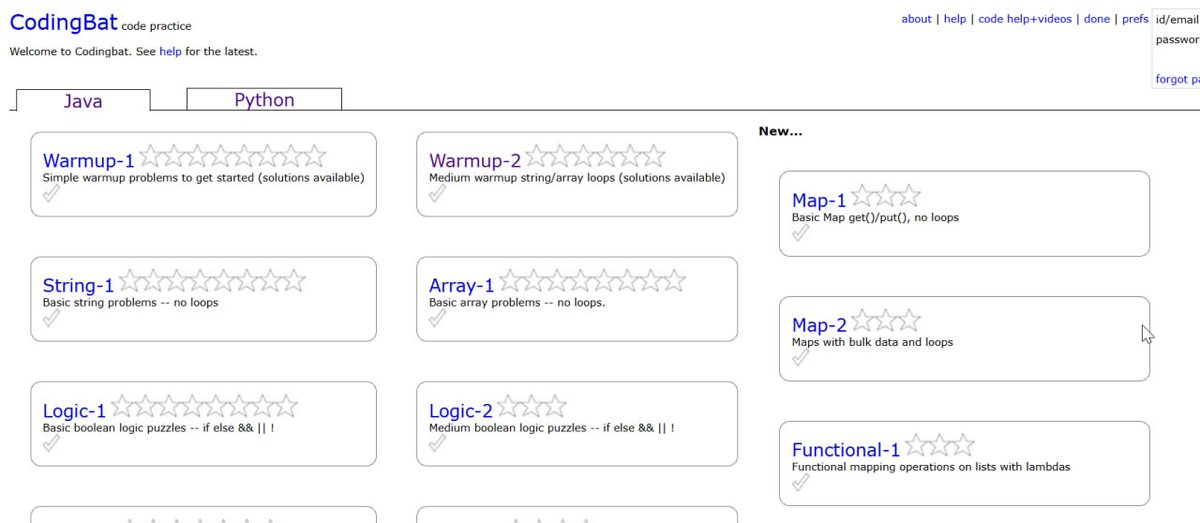Click 'Medium boolean logic puzzles' description

click(552, 427)
